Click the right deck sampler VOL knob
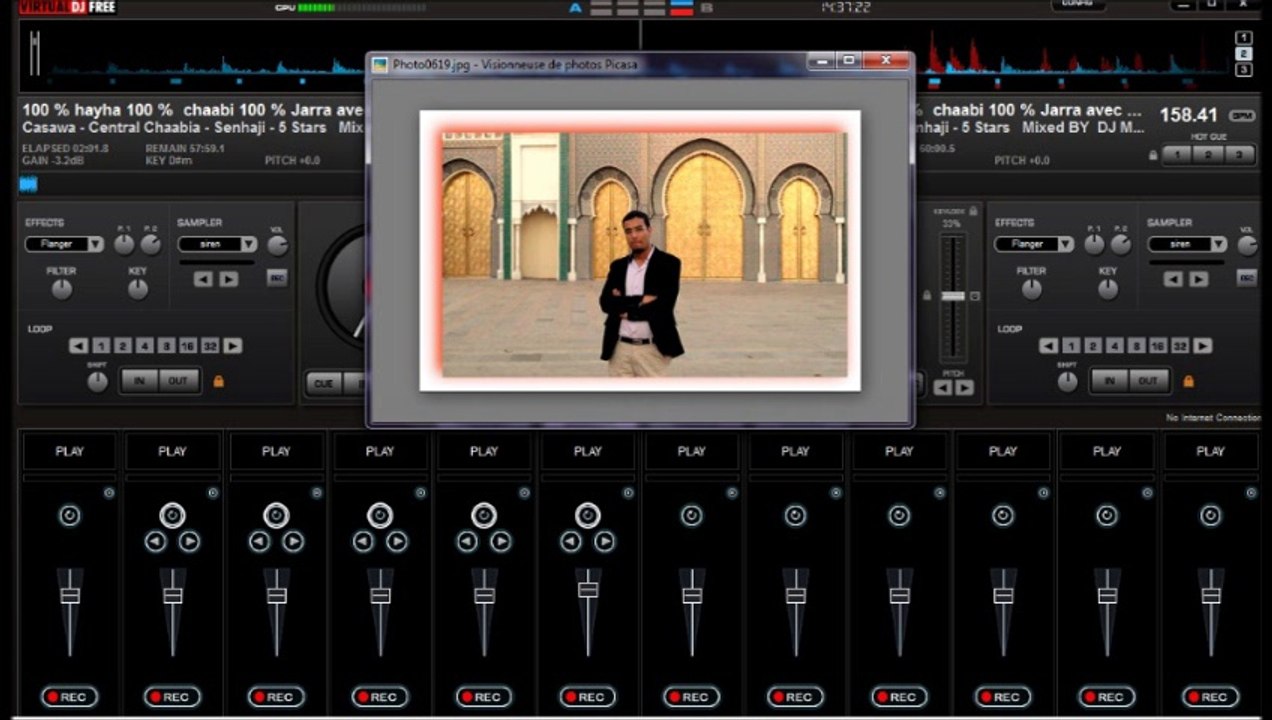Viewport: 1272px width, 720px height. [x=1247, y=245]
